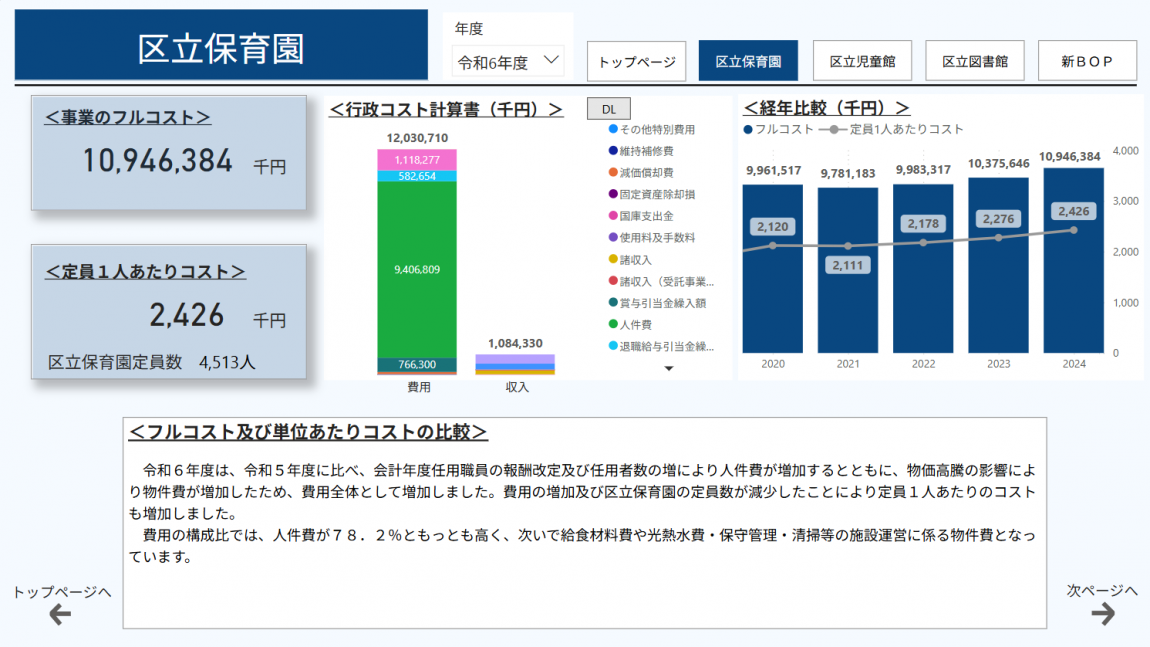Go to トップページ tab

click(x=636, y=61)
